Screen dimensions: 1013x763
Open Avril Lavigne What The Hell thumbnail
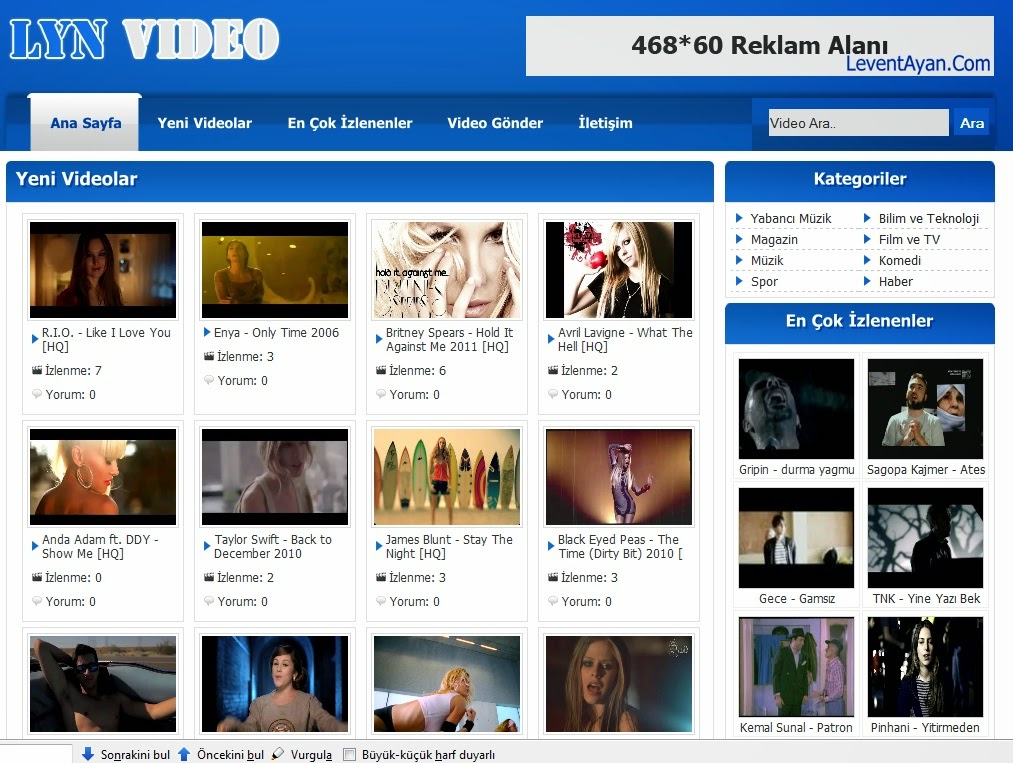coord(619,269)
